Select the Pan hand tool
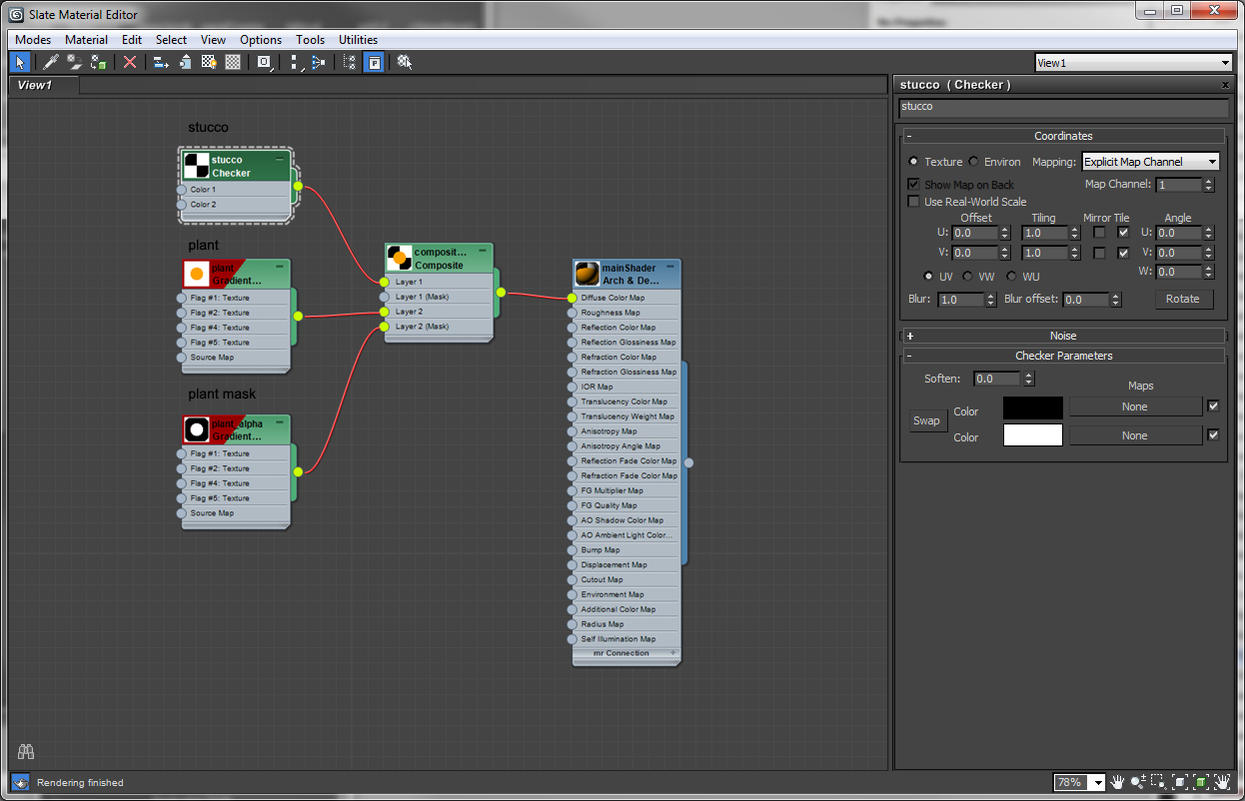This screenshot has width=1245, height=801. [1118, 782]
